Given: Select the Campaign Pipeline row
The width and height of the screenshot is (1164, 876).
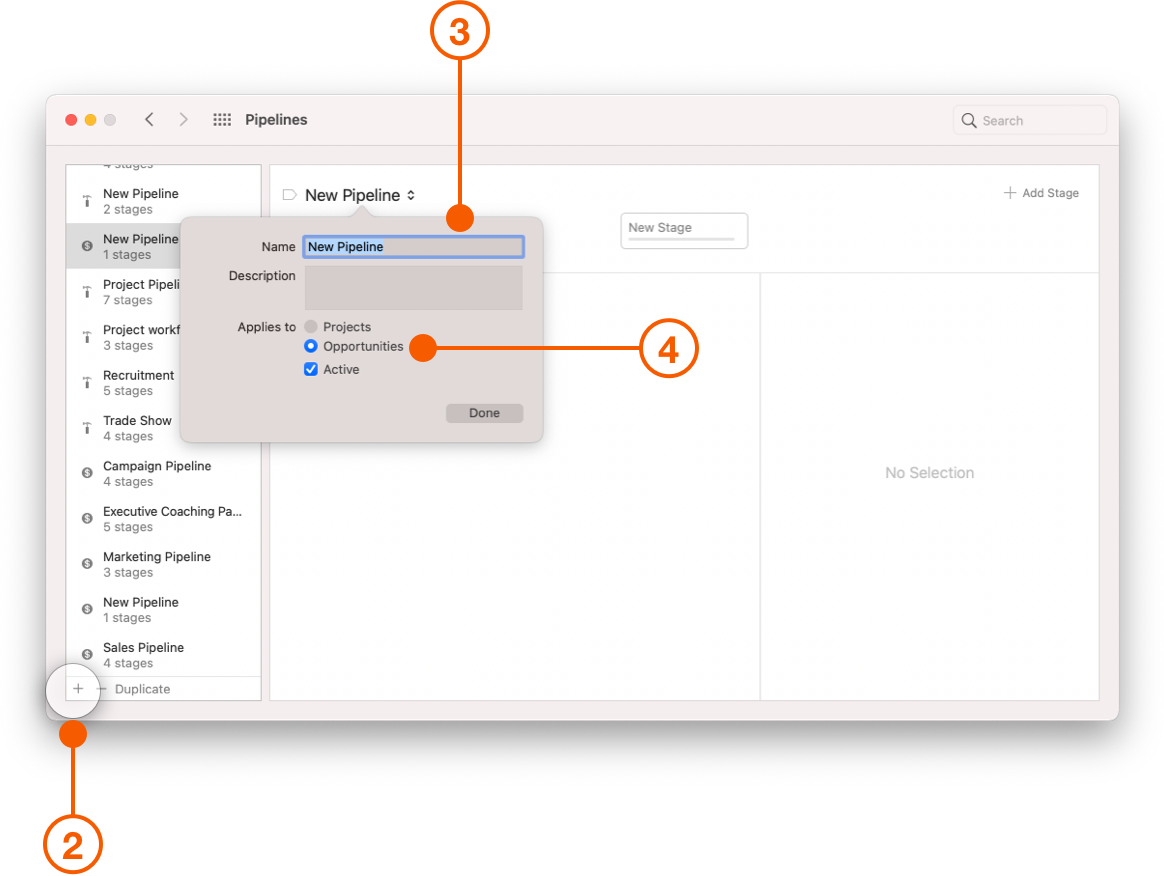Looking at the screenshot, I should pos(163,474).
